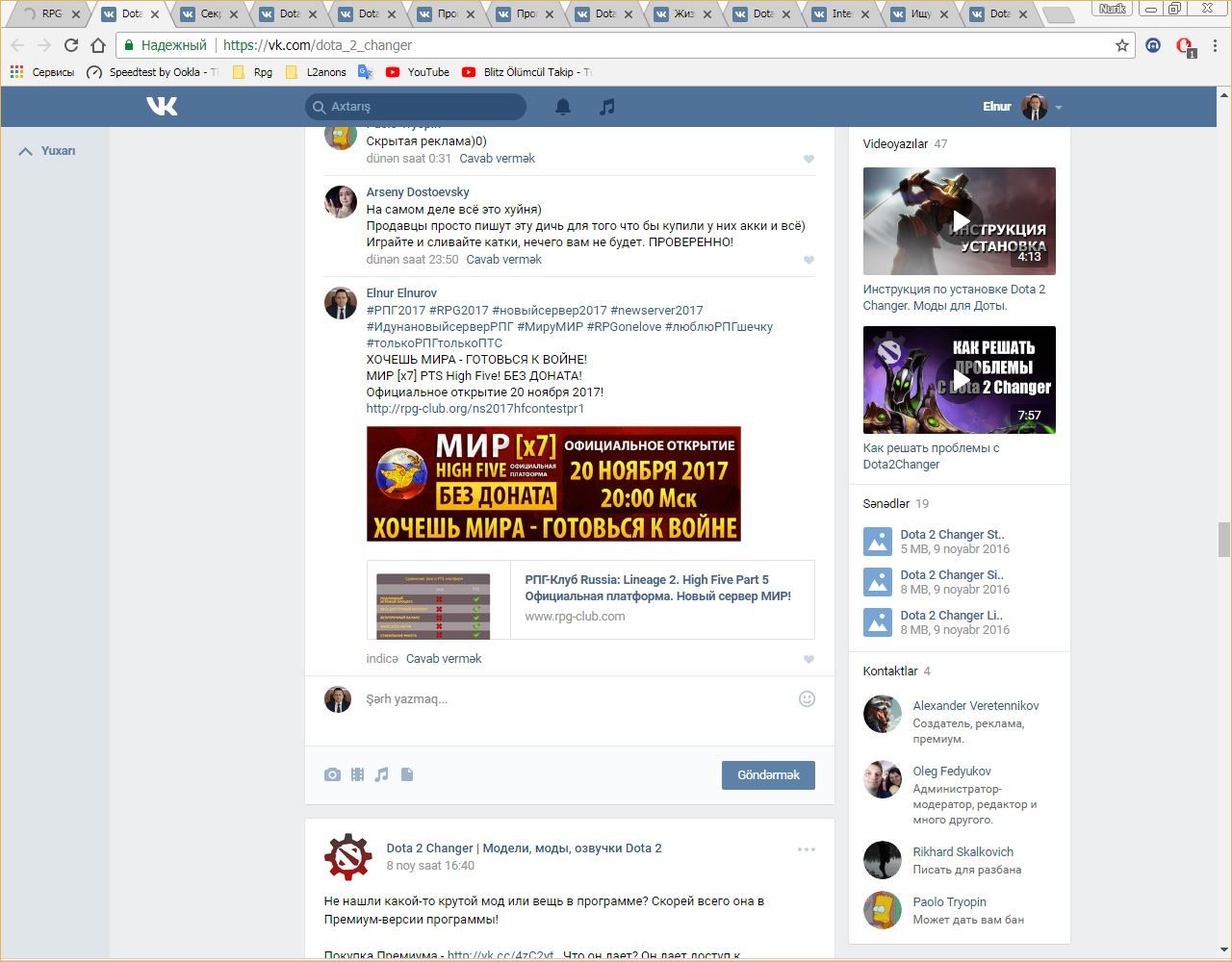The width and height of the screenshot is (1232, 962).
Task: Open Dota 2 Changer St.. file icon
Action: (x=878, y=542)
